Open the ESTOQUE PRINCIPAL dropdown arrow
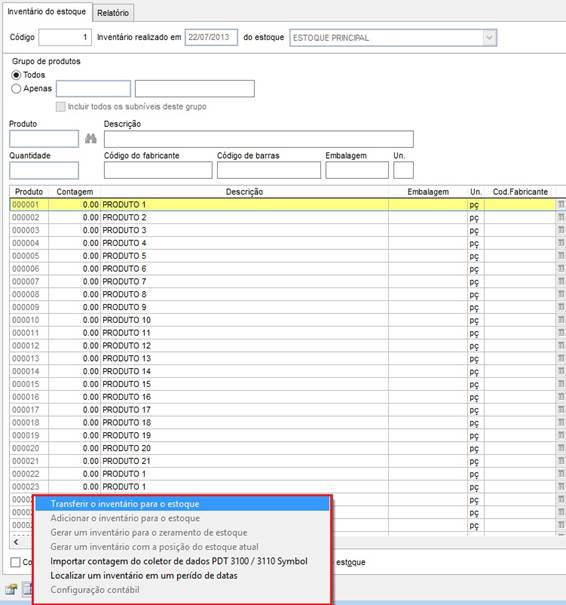 tap(490, 38)
